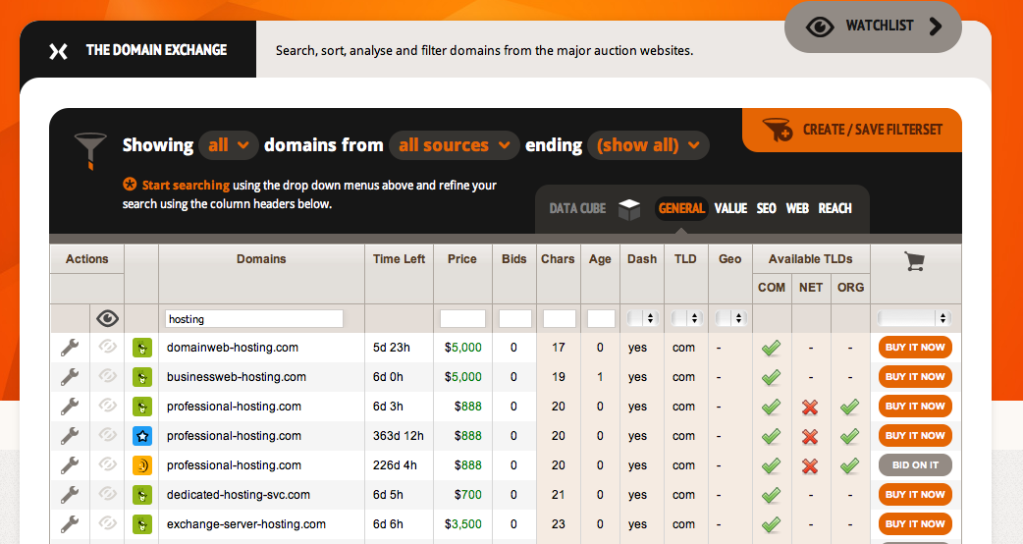Click the funnel filter icon beside Showing

click(x=90, y=150)
